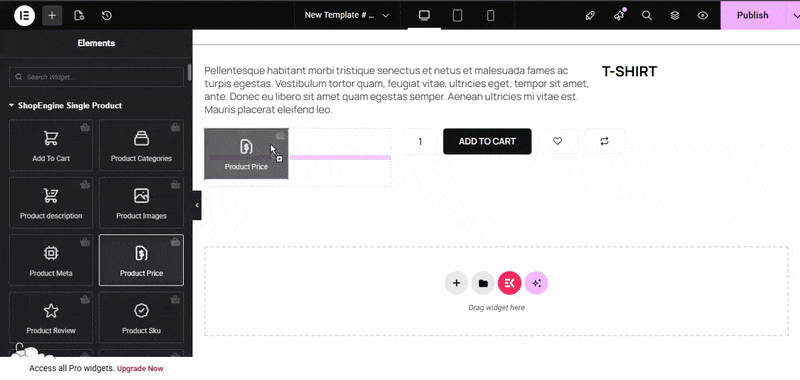This screenshot has height=380, width=800.
Task: Click the ADD TO CART button on canvas
Action: click(487, 141)
